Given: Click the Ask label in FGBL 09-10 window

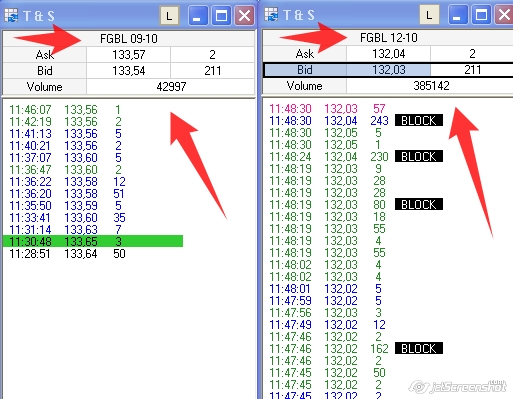Looking at the screenshot, I should (45, 55).
